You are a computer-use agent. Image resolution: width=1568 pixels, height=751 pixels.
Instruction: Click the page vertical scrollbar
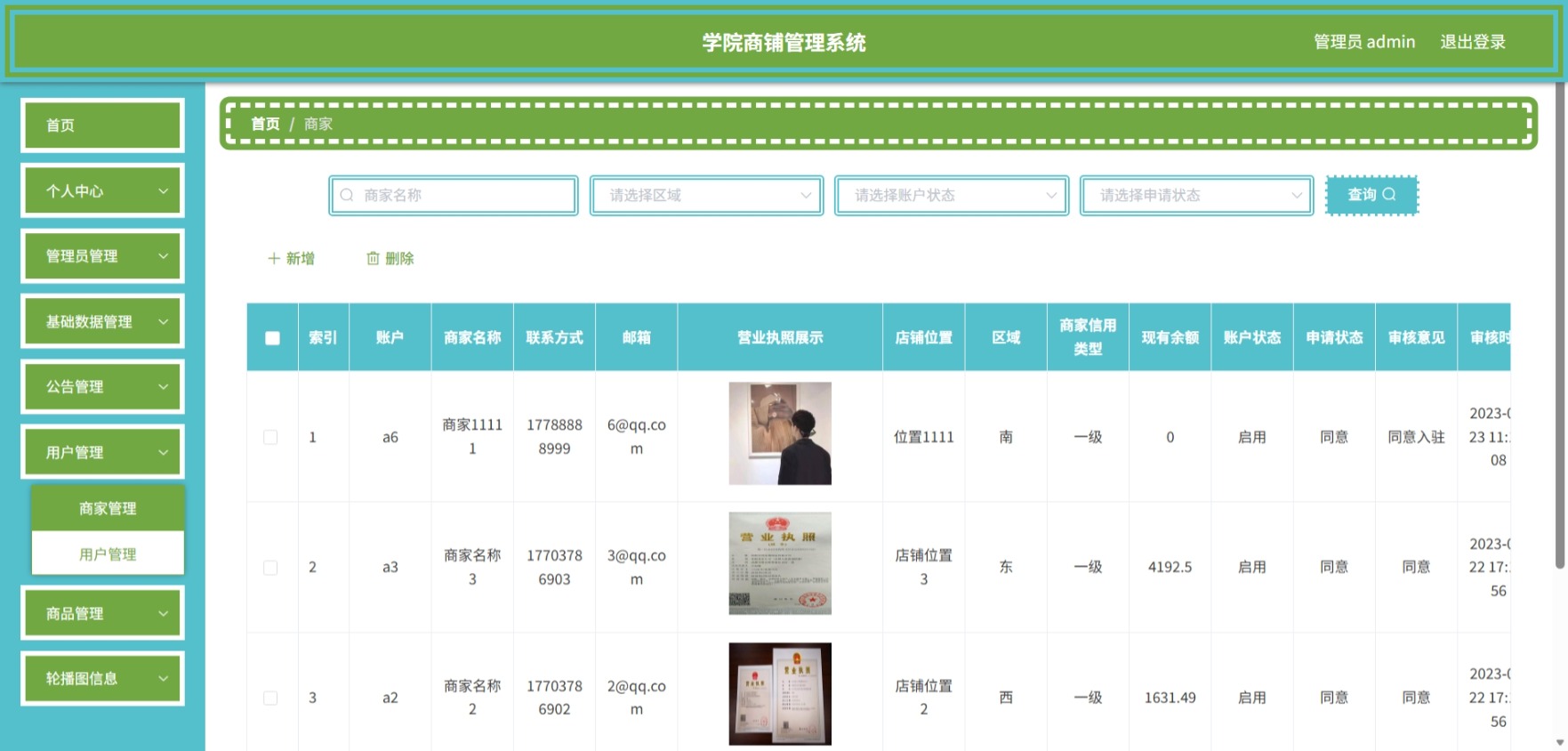click(1560, 326)
